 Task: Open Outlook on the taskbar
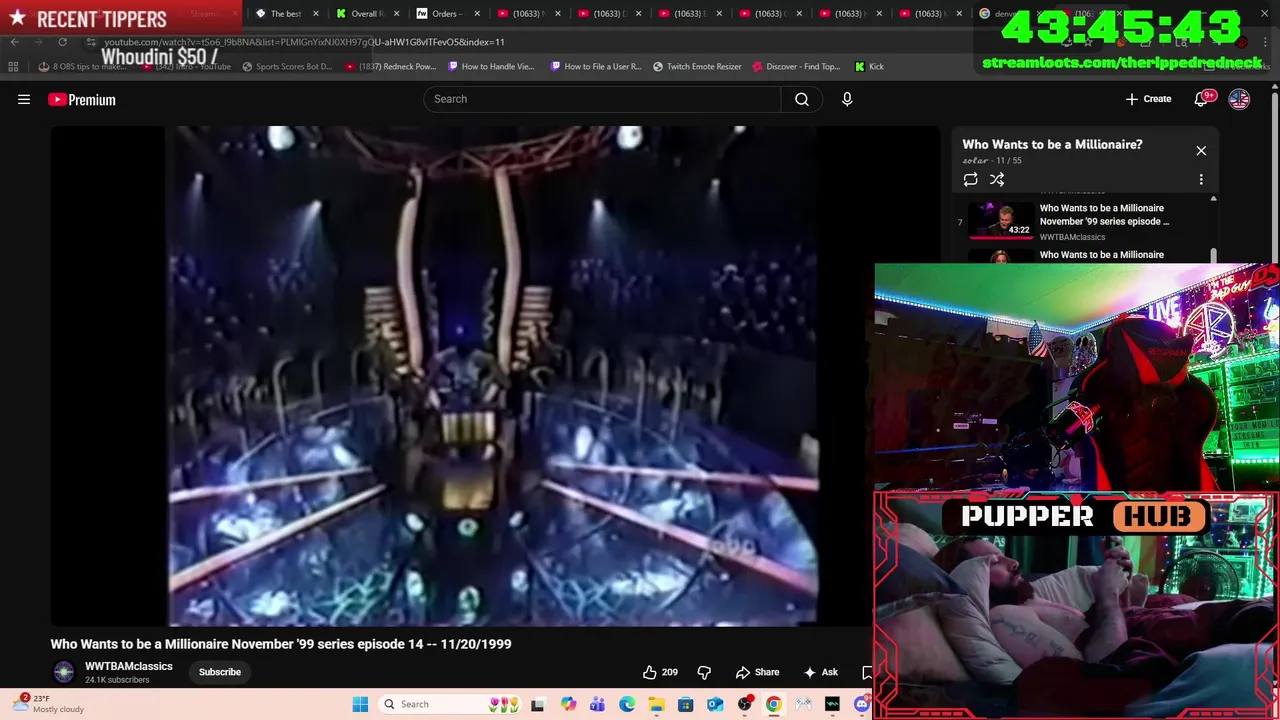coord(715,705)
